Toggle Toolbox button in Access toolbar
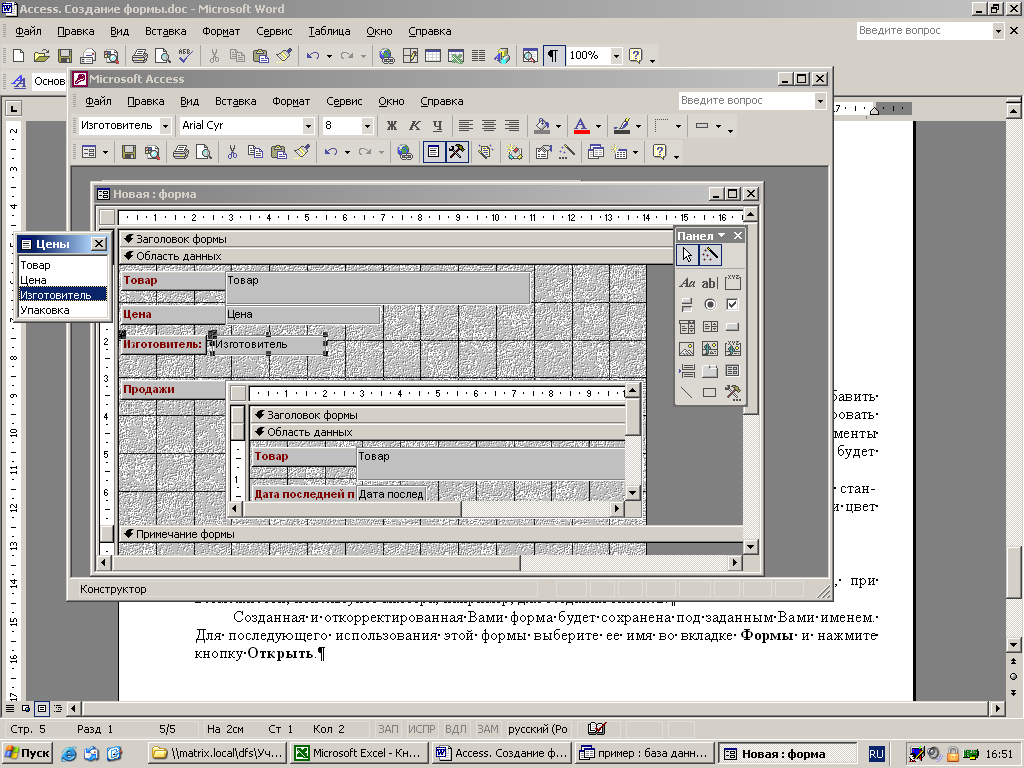This screenshot has width=1024, height=768. click(x=456, y=152)
